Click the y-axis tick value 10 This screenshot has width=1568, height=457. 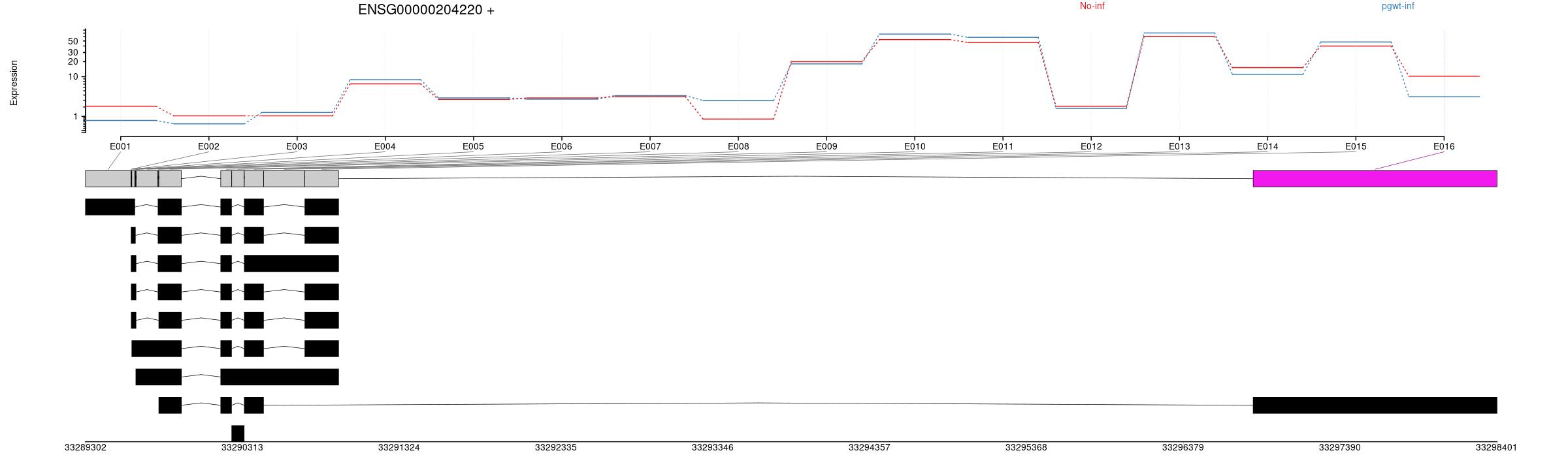[73, 76]
